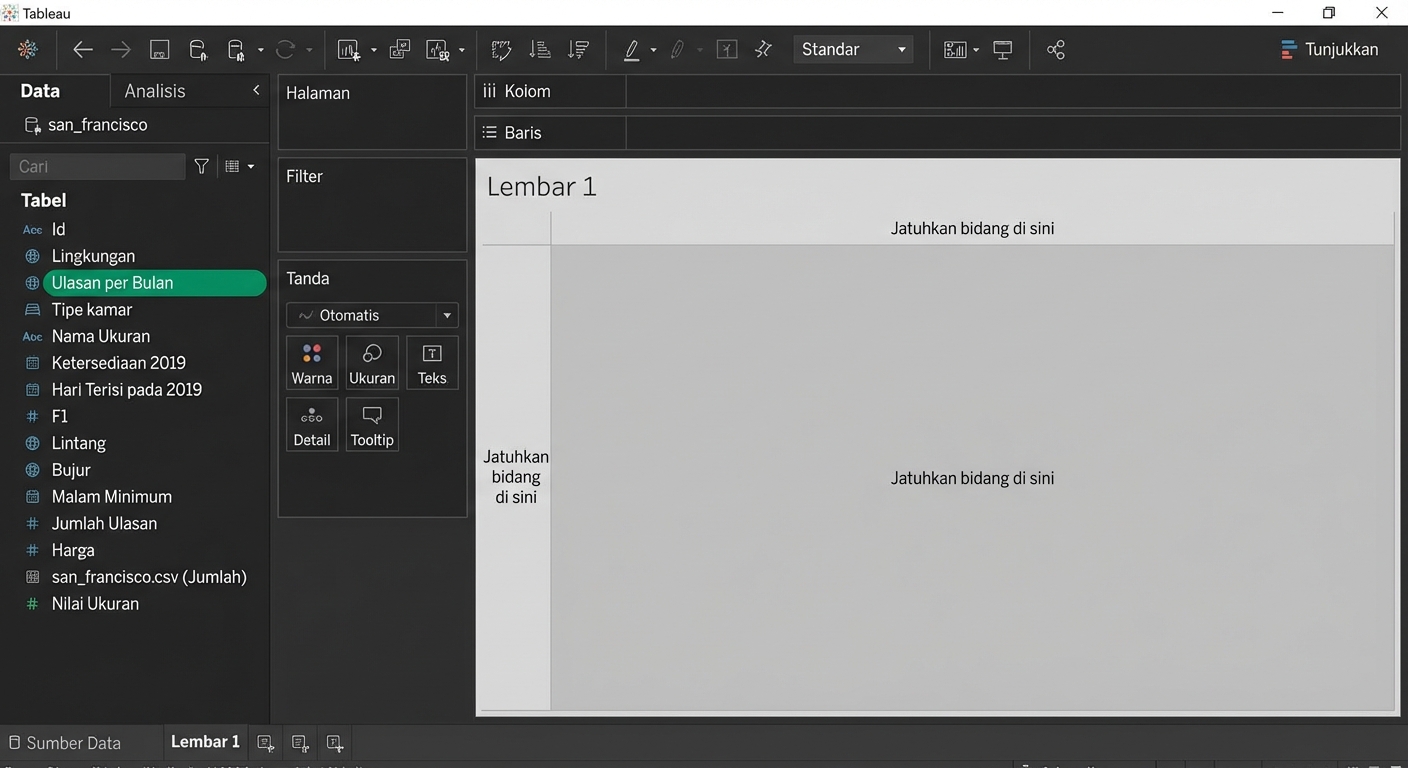Collapse the Data side pane

tap(256, 91)
